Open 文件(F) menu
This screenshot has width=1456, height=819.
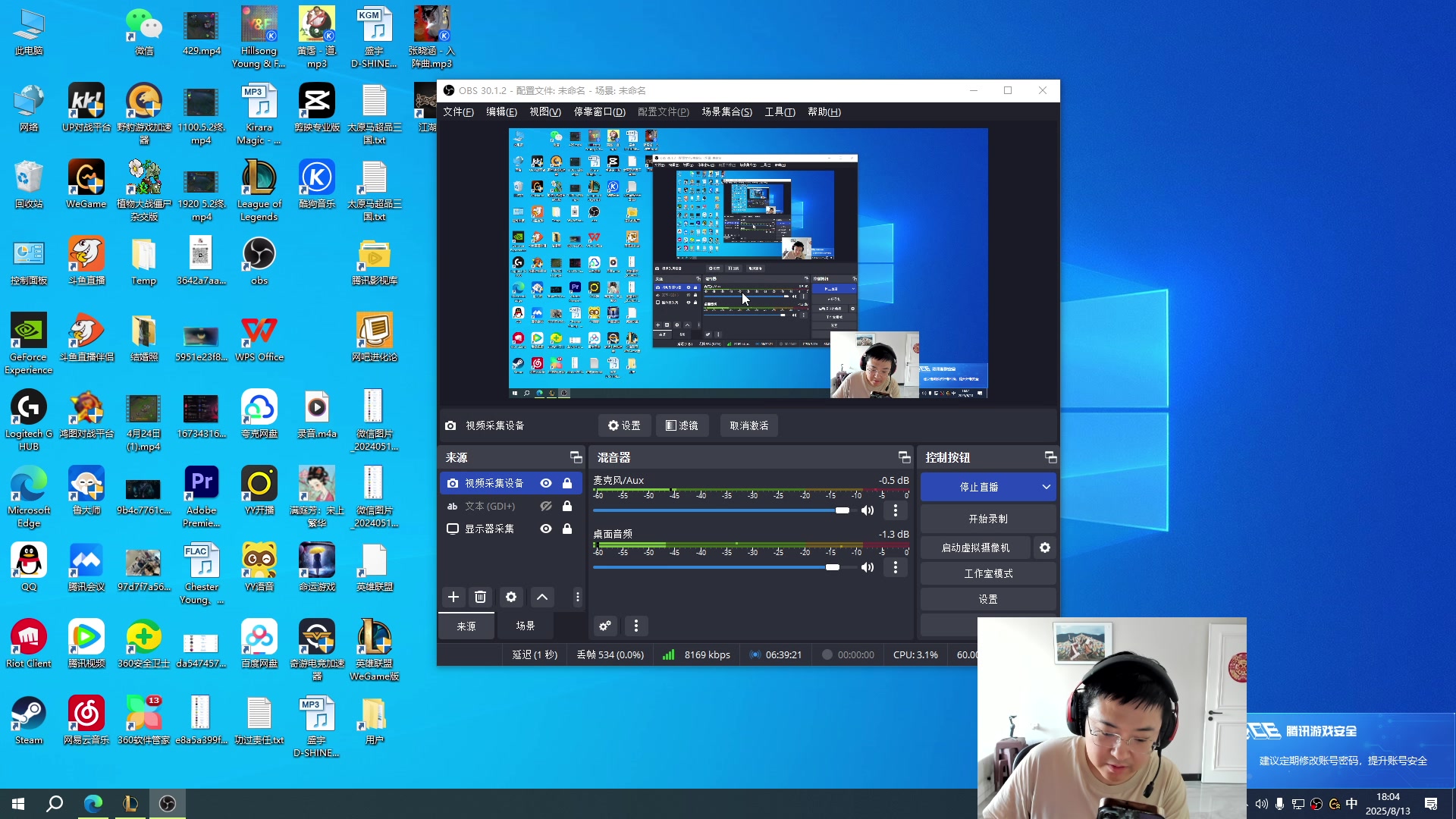[458, 111]
